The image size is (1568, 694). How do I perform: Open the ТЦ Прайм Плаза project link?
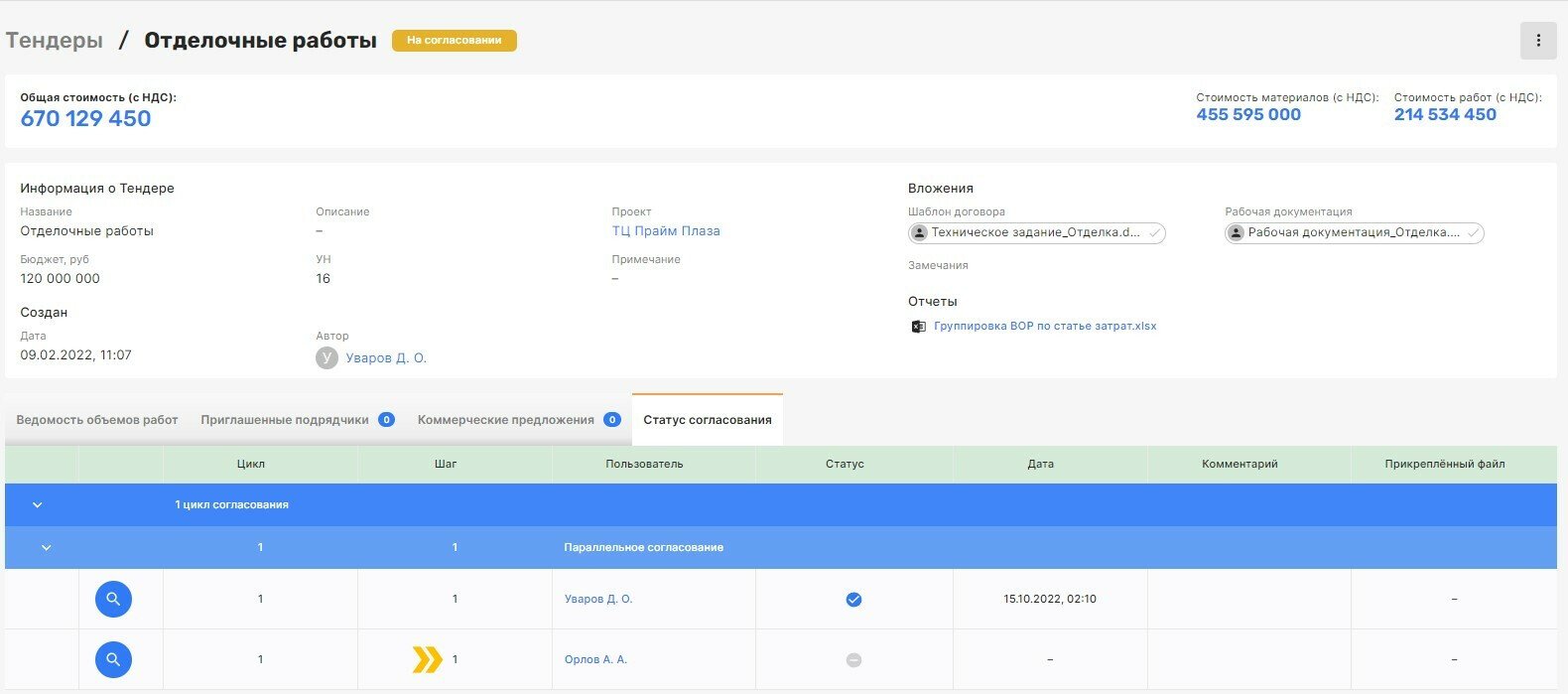click(x=666, y=231)
